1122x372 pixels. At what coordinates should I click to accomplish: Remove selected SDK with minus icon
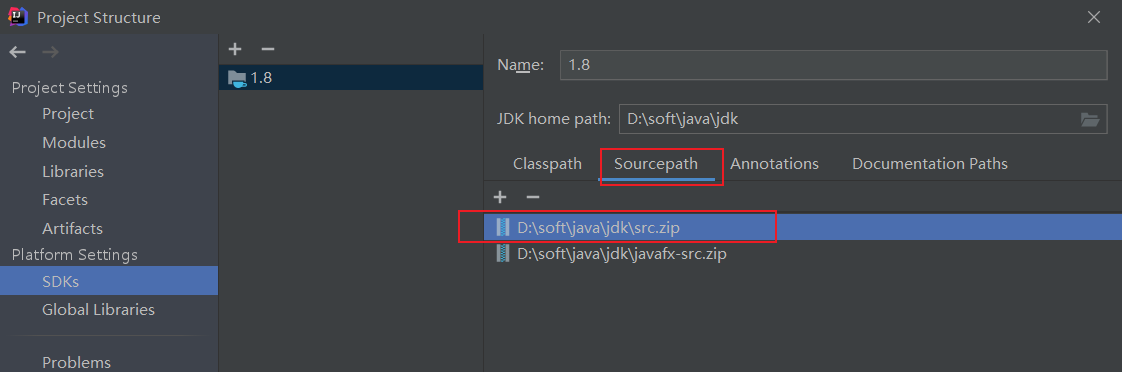coord(268,49)
